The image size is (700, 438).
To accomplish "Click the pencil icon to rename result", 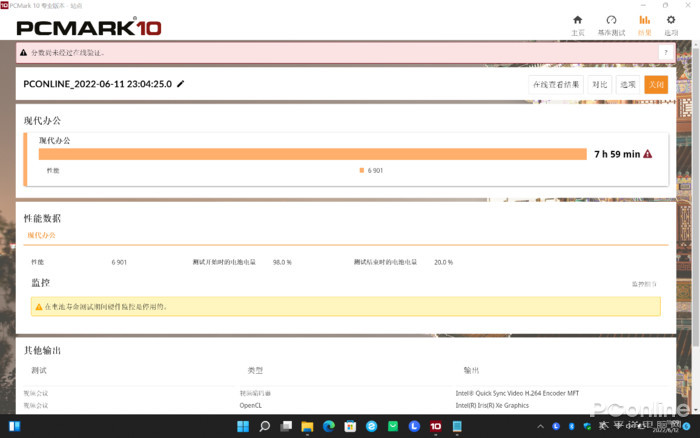I will [180, 84].
